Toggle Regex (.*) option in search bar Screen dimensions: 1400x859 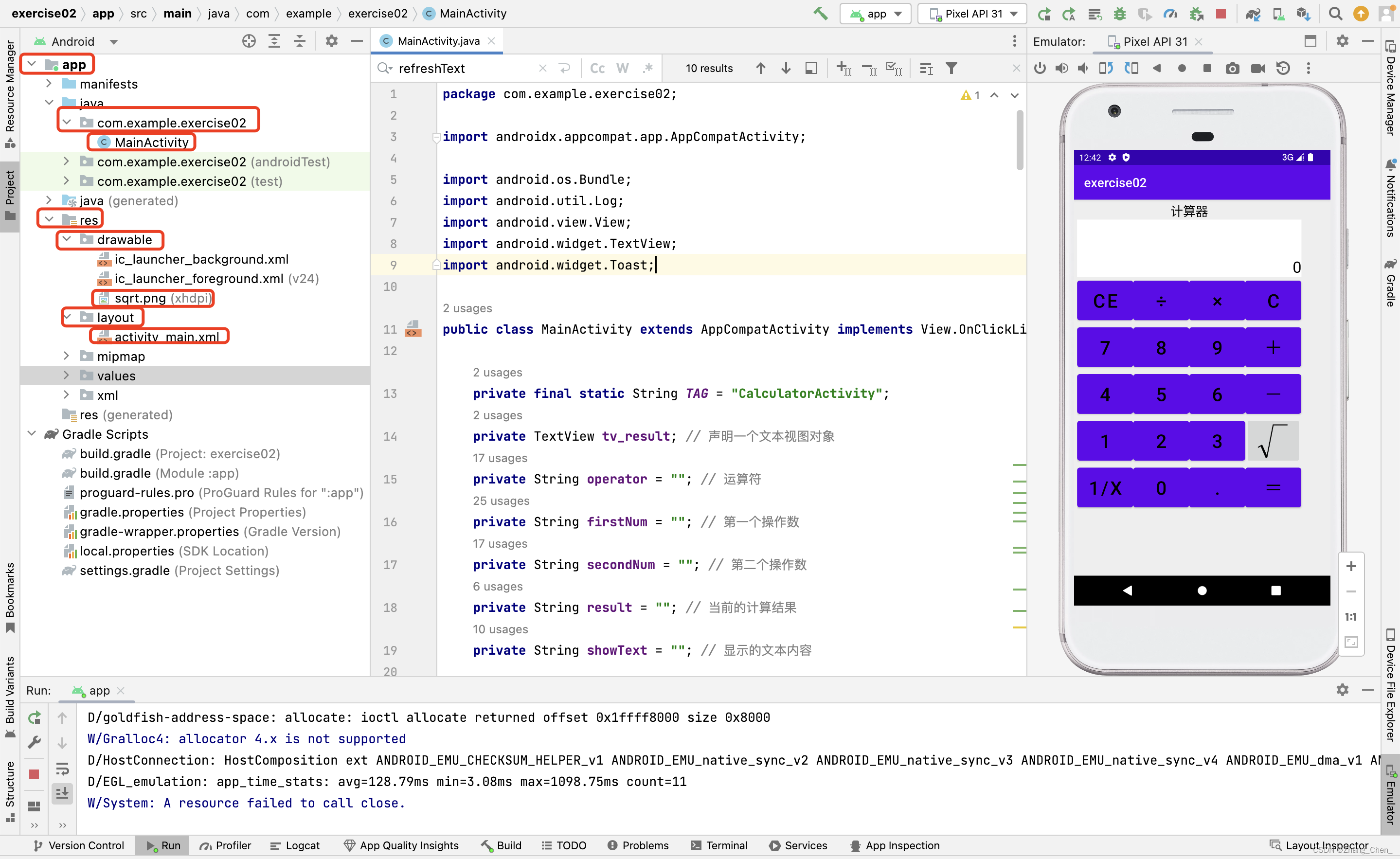point(648,68)
